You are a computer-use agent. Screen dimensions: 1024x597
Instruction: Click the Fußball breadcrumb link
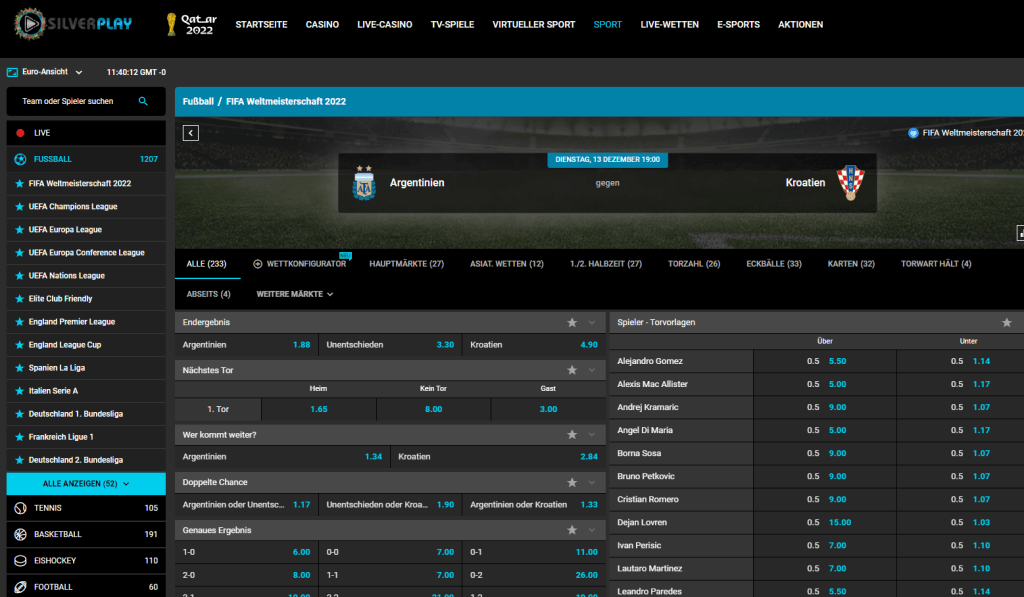(198, 102)
